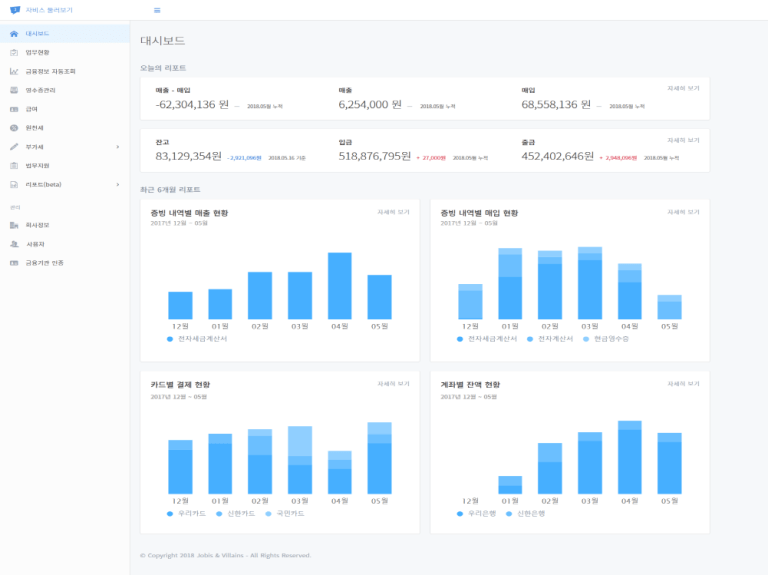
Task: Click the 원천세 sidebar icon
Action: click(x=14, y=128)
